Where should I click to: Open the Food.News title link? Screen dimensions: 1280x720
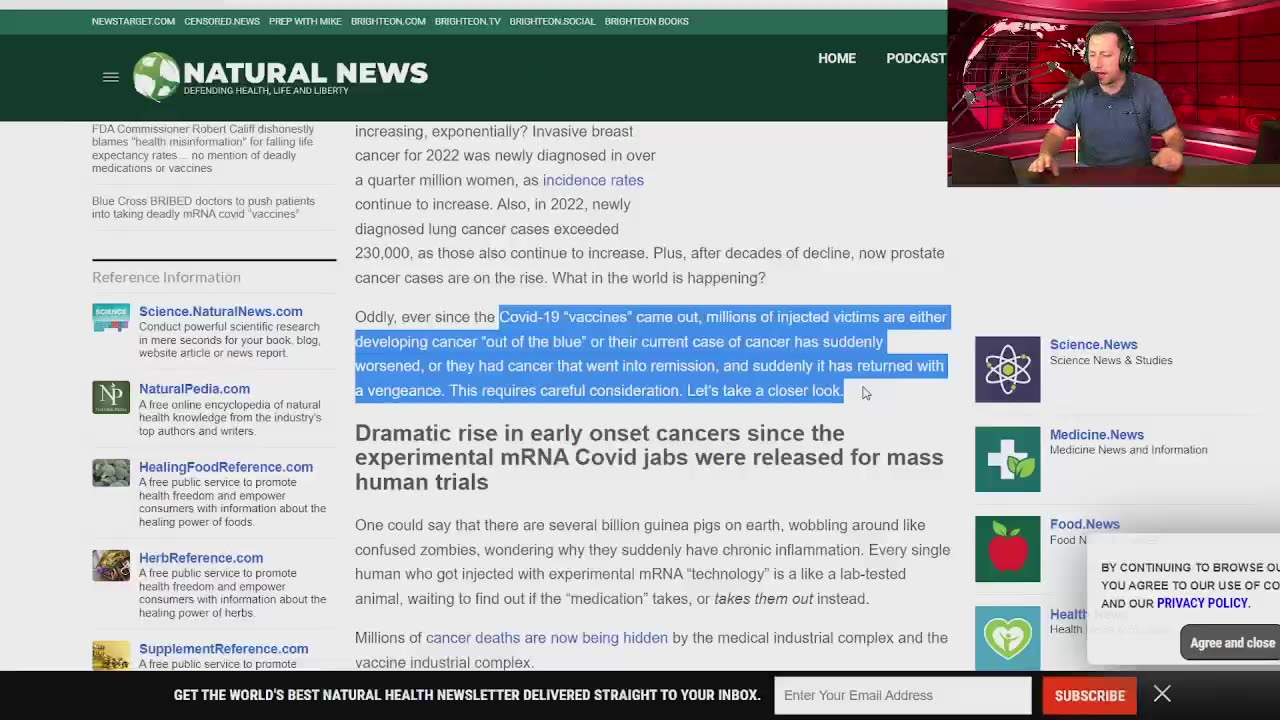[1085, 524]
